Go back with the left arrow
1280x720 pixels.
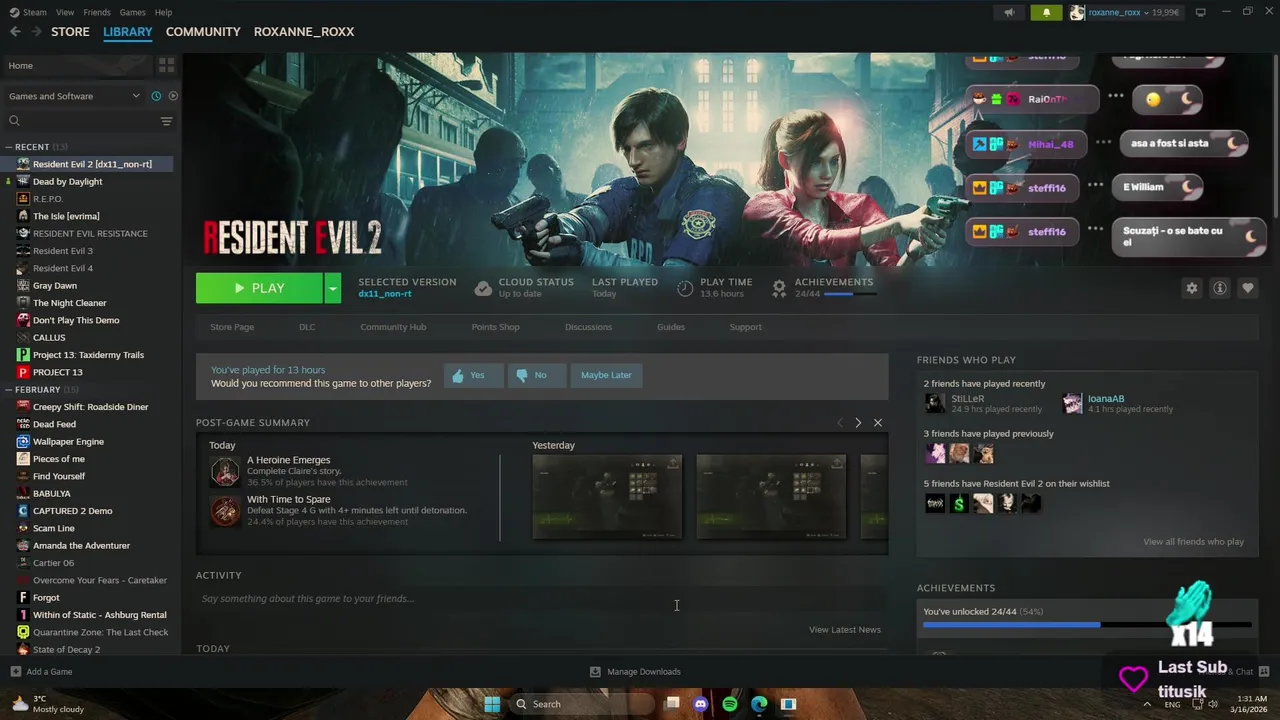click(x=15, y=32)
